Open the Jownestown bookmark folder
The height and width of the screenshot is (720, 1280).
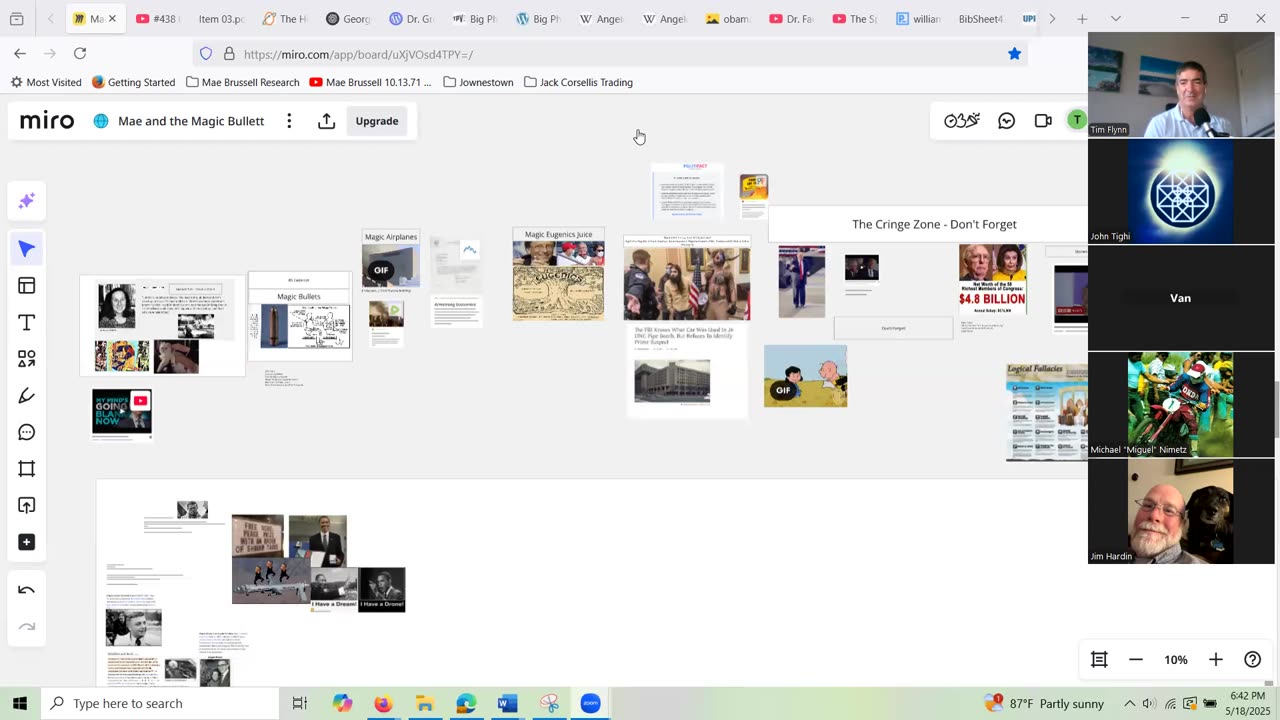point(478,82)
